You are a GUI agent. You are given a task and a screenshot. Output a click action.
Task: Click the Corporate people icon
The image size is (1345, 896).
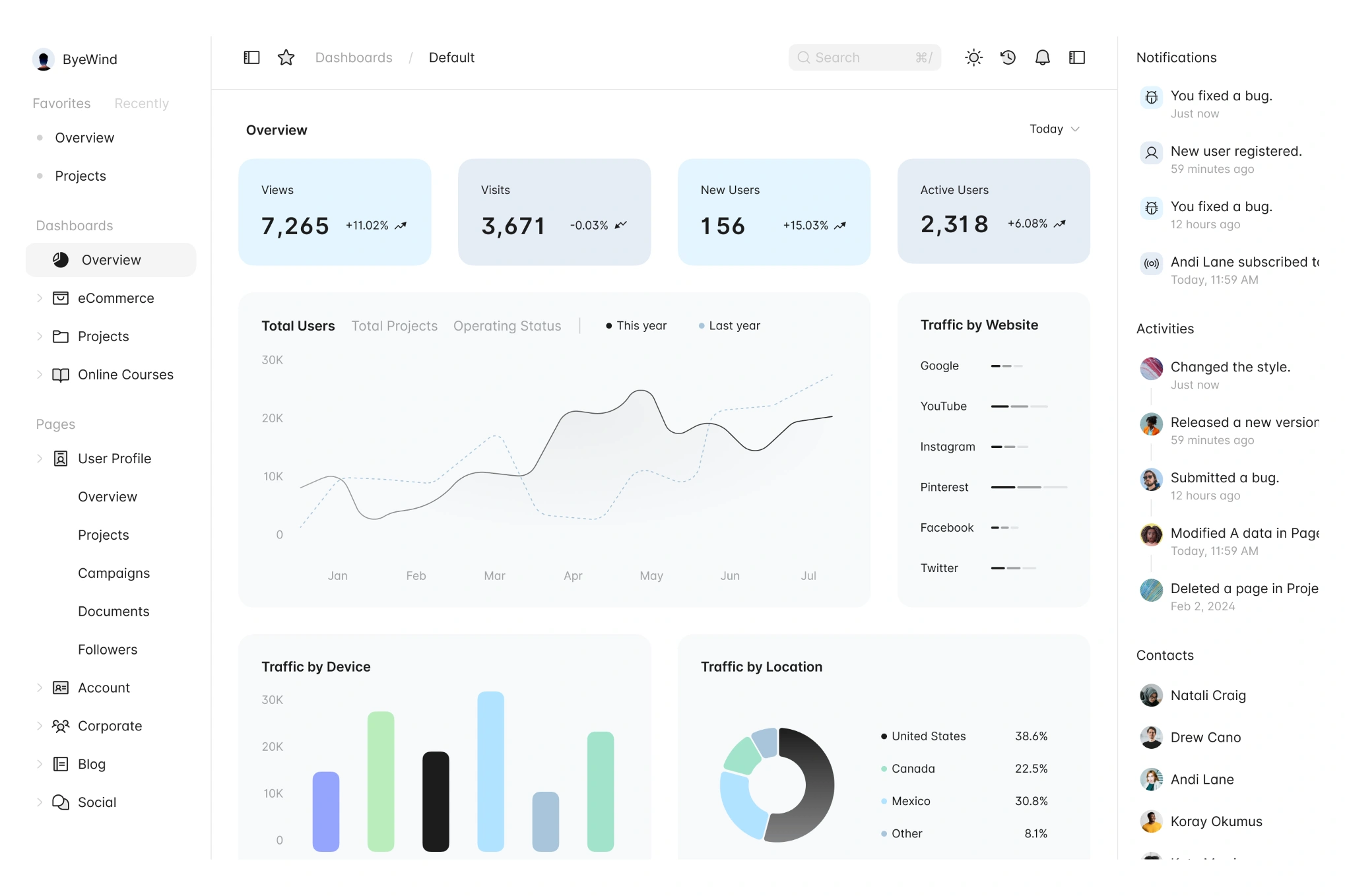(61, 726)
